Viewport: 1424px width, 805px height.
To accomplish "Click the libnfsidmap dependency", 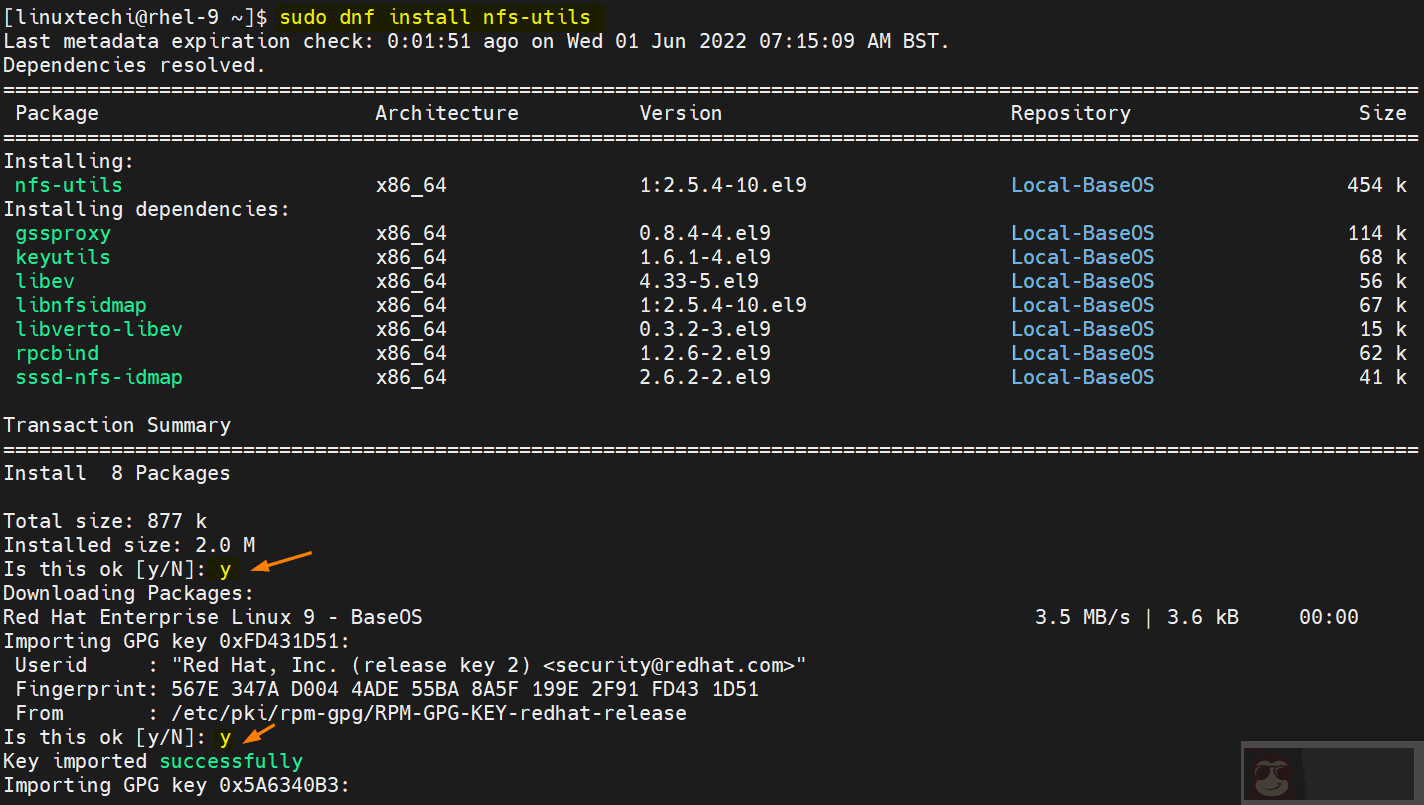I will point(81,305).
